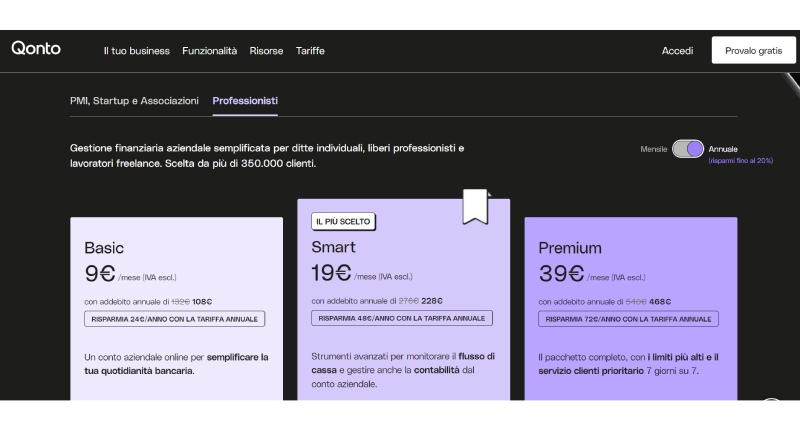Viewport: 800px width, 430px height.
Task: Expand the Il tuo business menu
Action: 136,51
